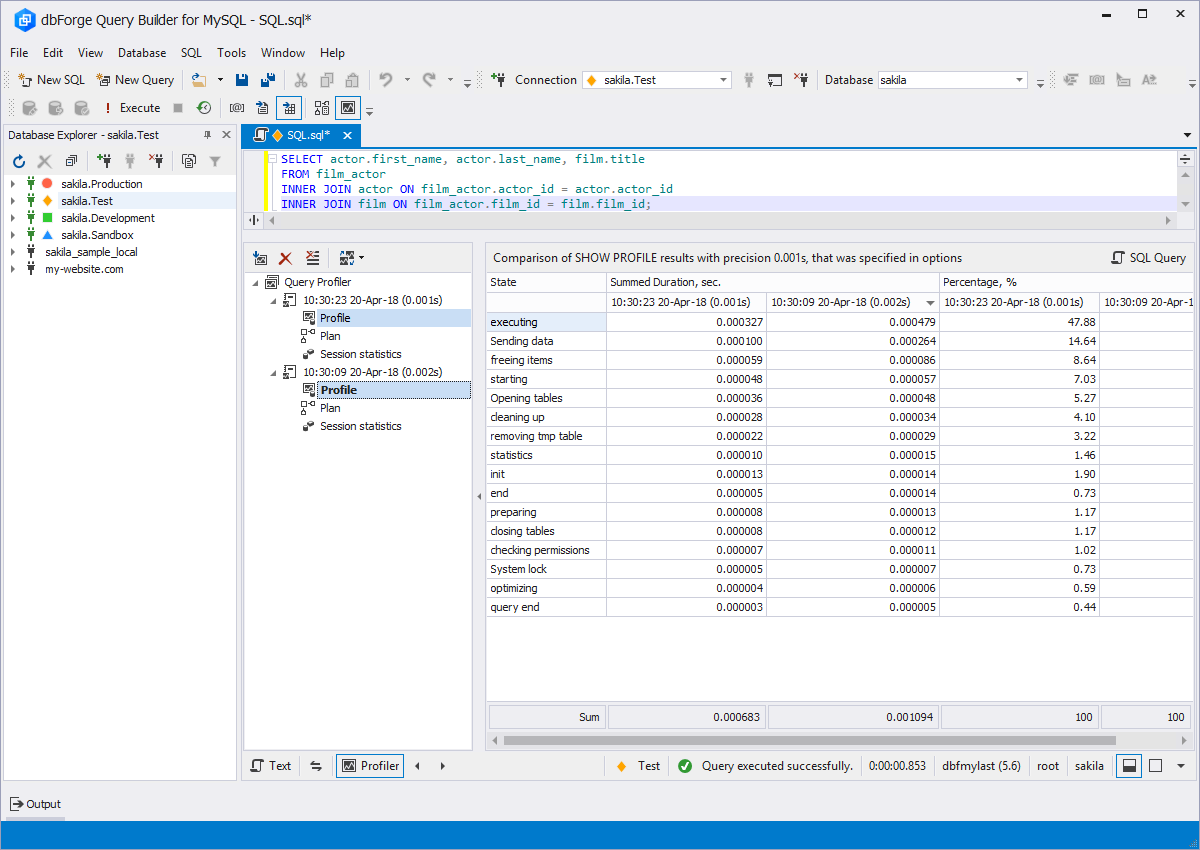This screenshot has height=850, width=1200.
Task: Click the New SQL button
Action: pyautogui.click(x=51, y=80)
